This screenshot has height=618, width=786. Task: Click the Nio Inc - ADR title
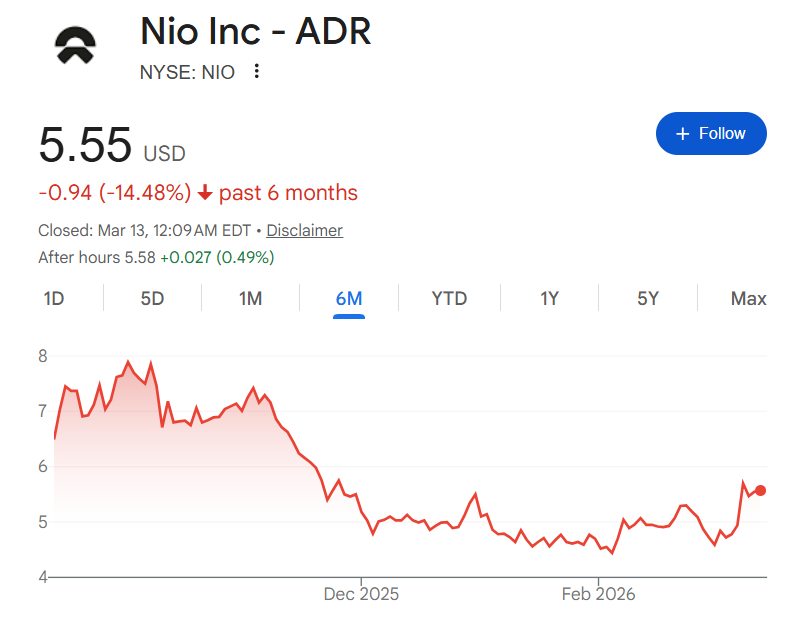coord(255,32)
